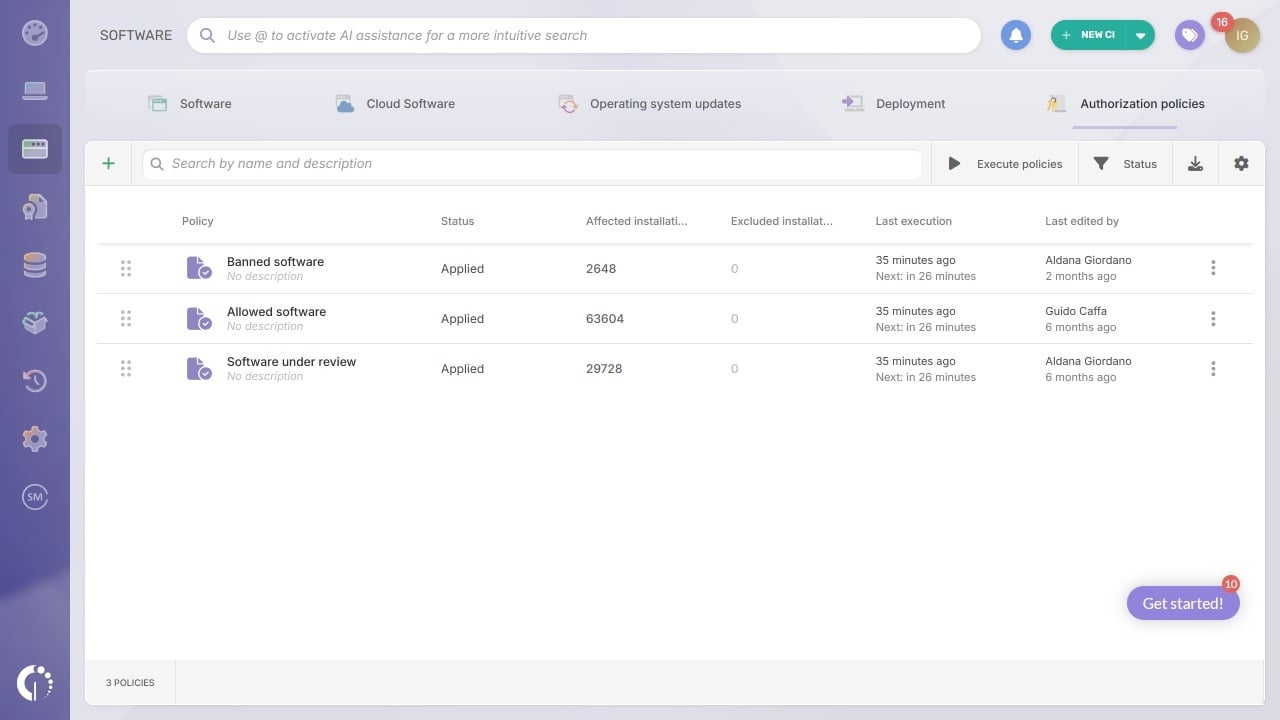Screen dimensions: 1280x720
Task: Open the Software under review policy
Action: click(291, 362)
